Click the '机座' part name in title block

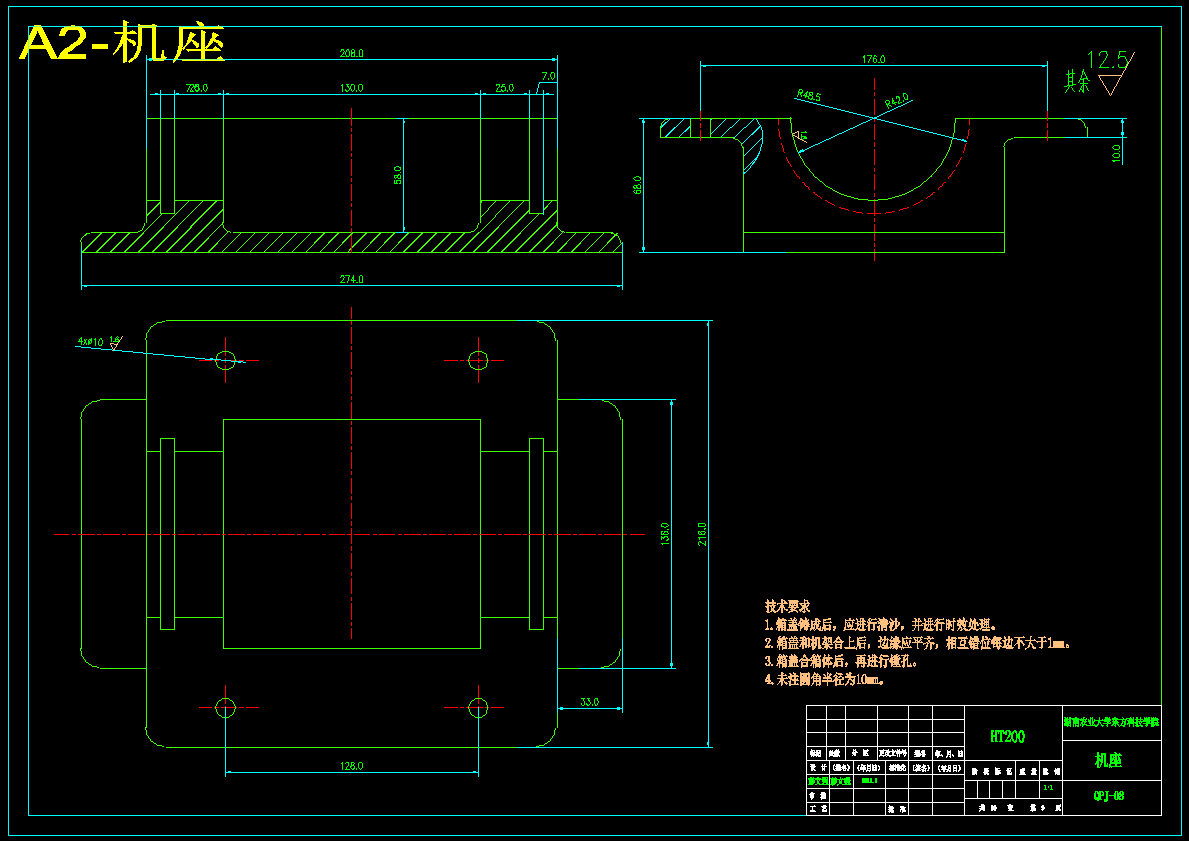point(1108,761)
